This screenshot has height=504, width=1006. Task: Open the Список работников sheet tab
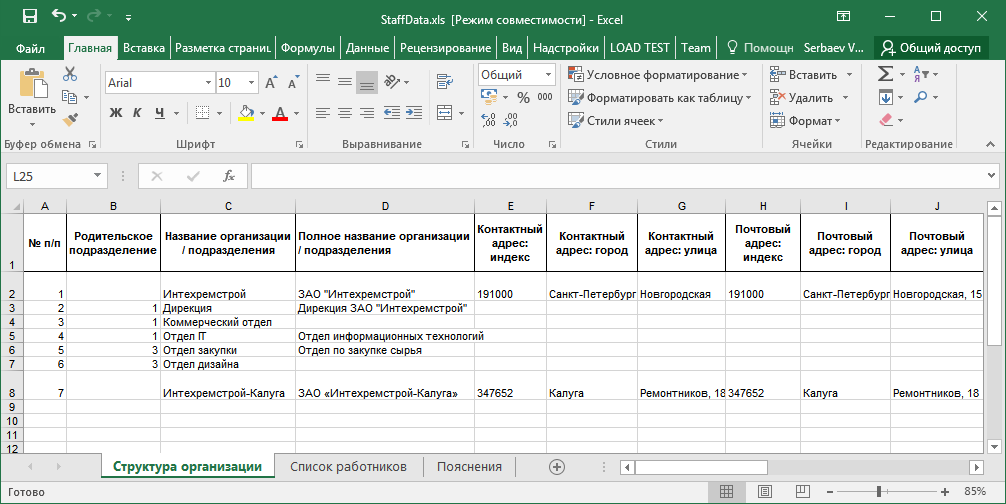(348, 467)
